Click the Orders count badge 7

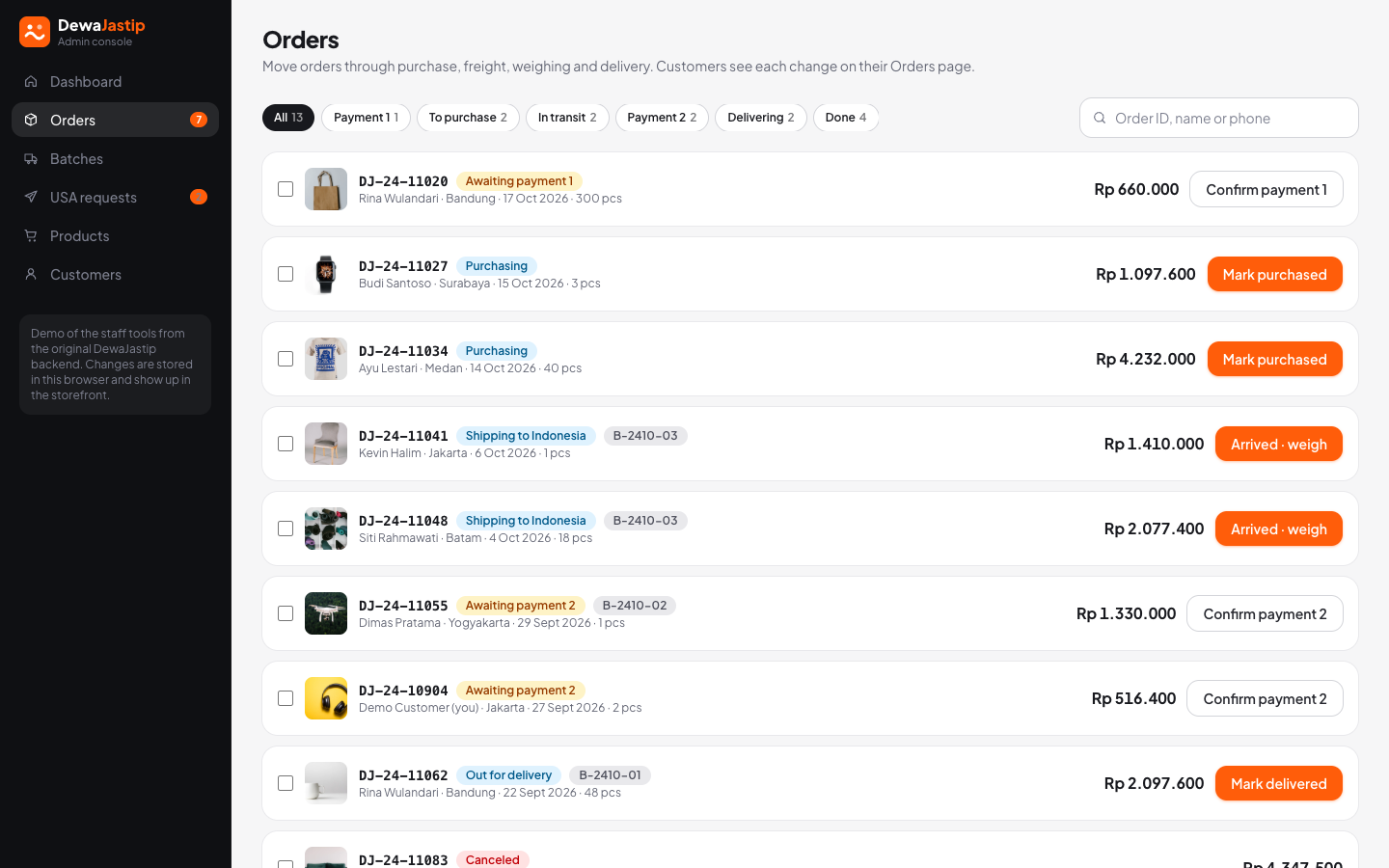click(199, 120)
